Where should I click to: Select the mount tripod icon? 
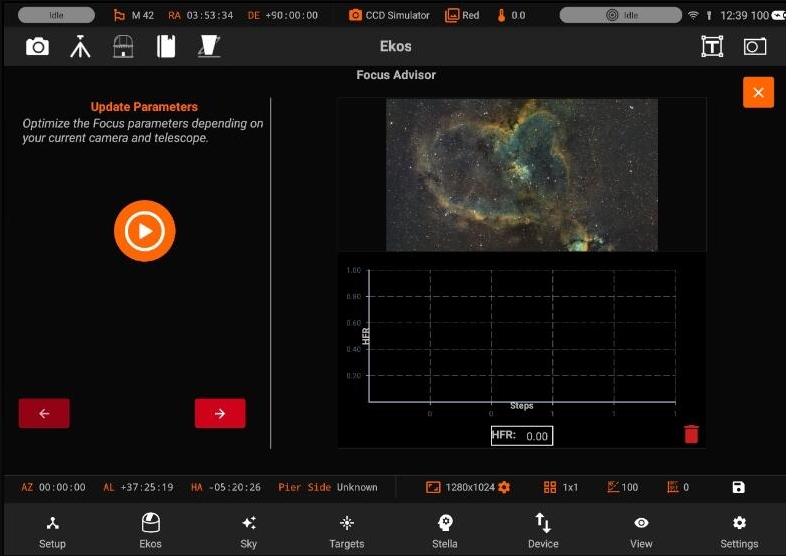80,47
